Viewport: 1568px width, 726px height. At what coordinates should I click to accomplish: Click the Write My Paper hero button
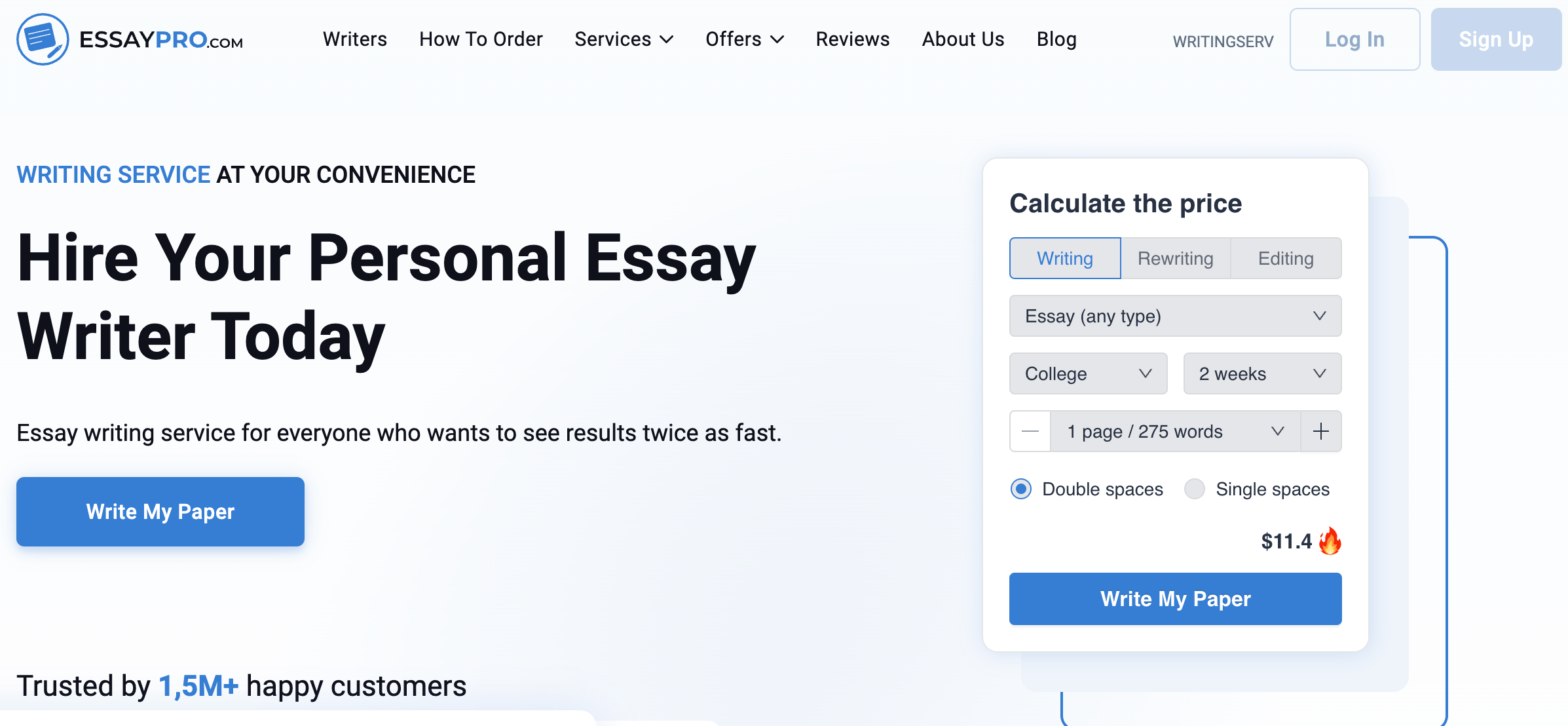pos(160,511)
